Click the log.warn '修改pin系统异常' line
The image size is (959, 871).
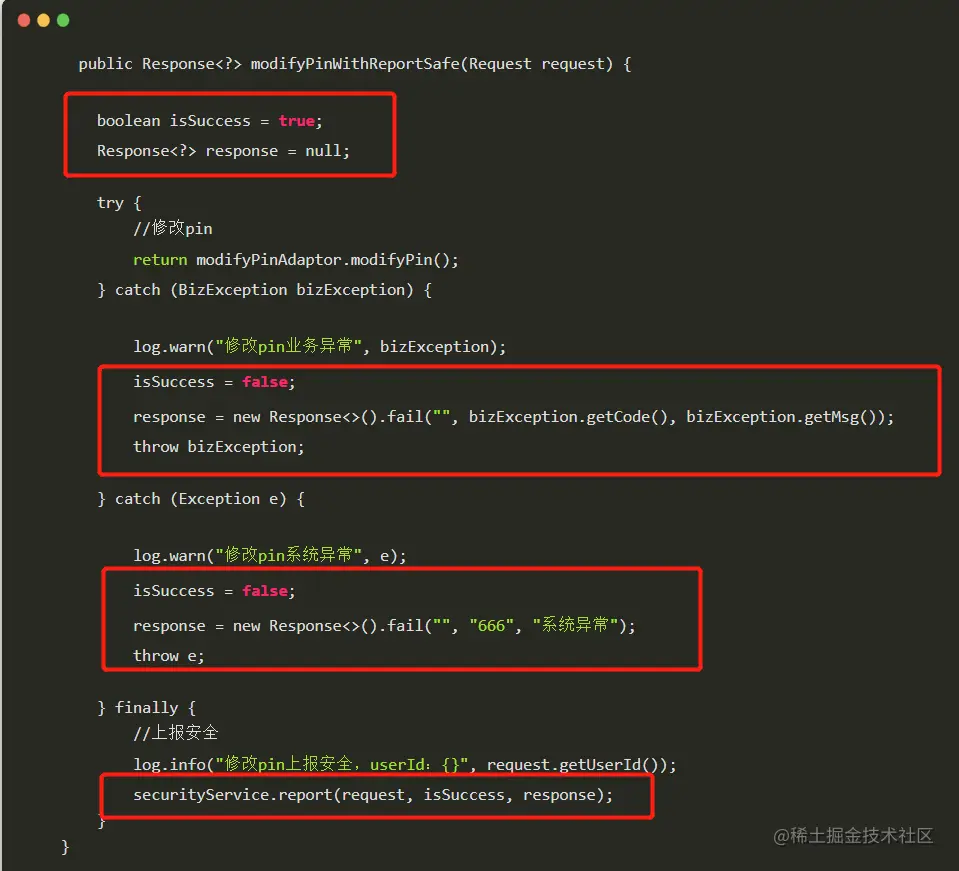tap(270, 555)
